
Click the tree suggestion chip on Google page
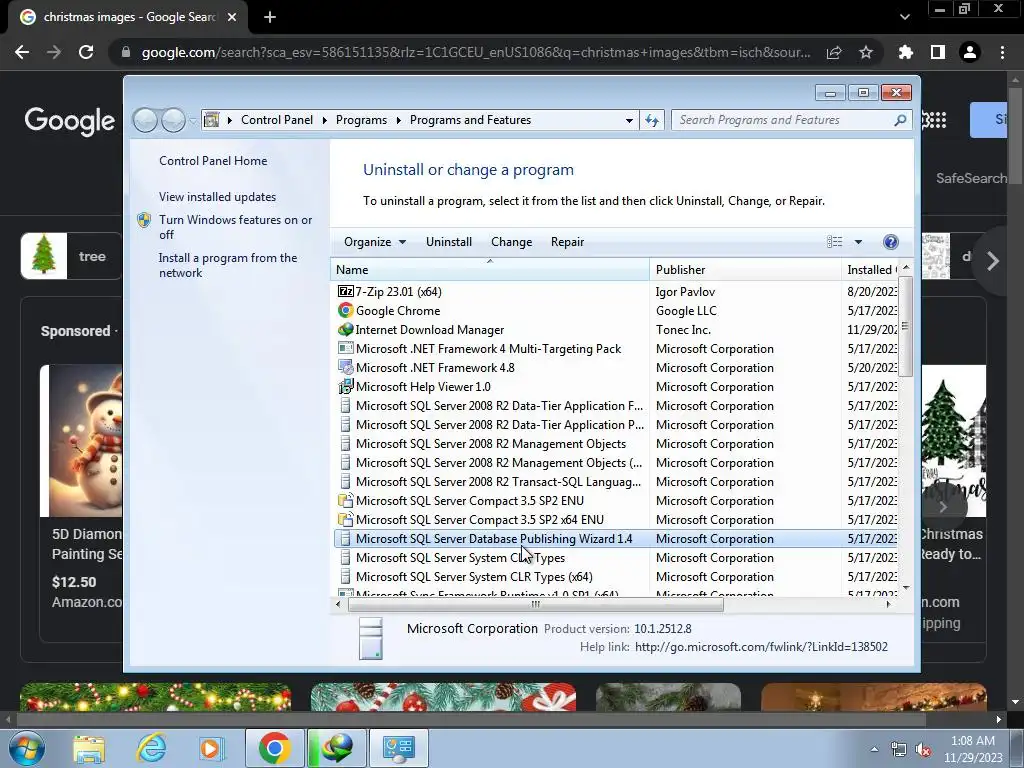(x=71, y=256)
